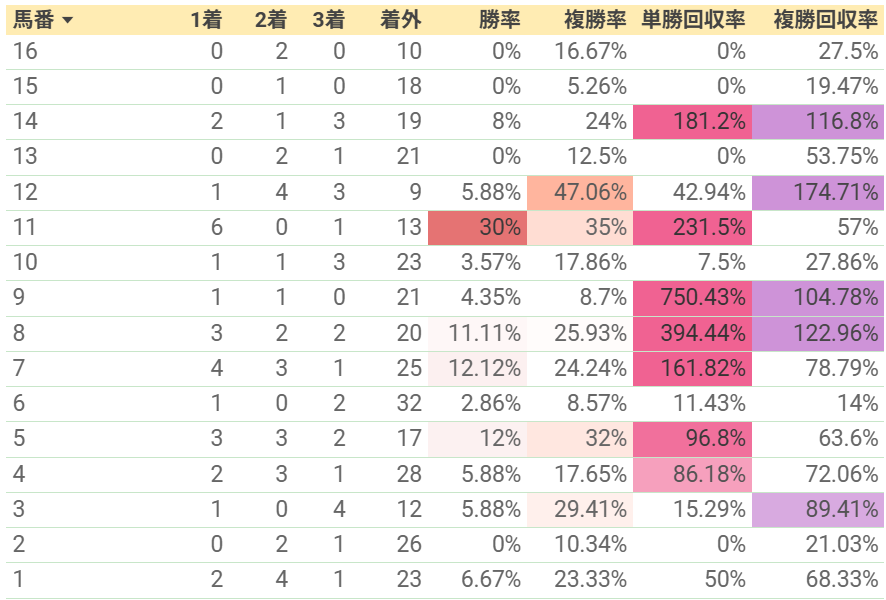Click the 複勝回収率 column header

(x=826, y=20)
